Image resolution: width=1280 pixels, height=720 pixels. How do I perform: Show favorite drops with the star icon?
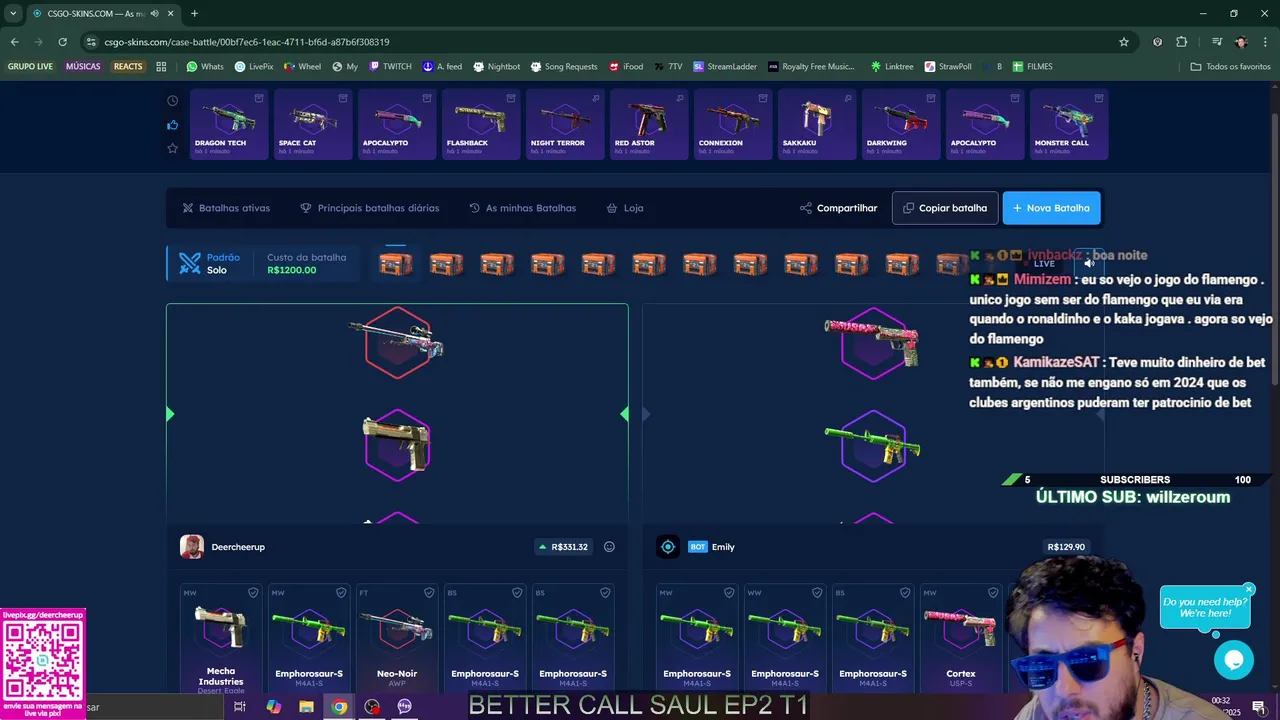pos(173,148)
